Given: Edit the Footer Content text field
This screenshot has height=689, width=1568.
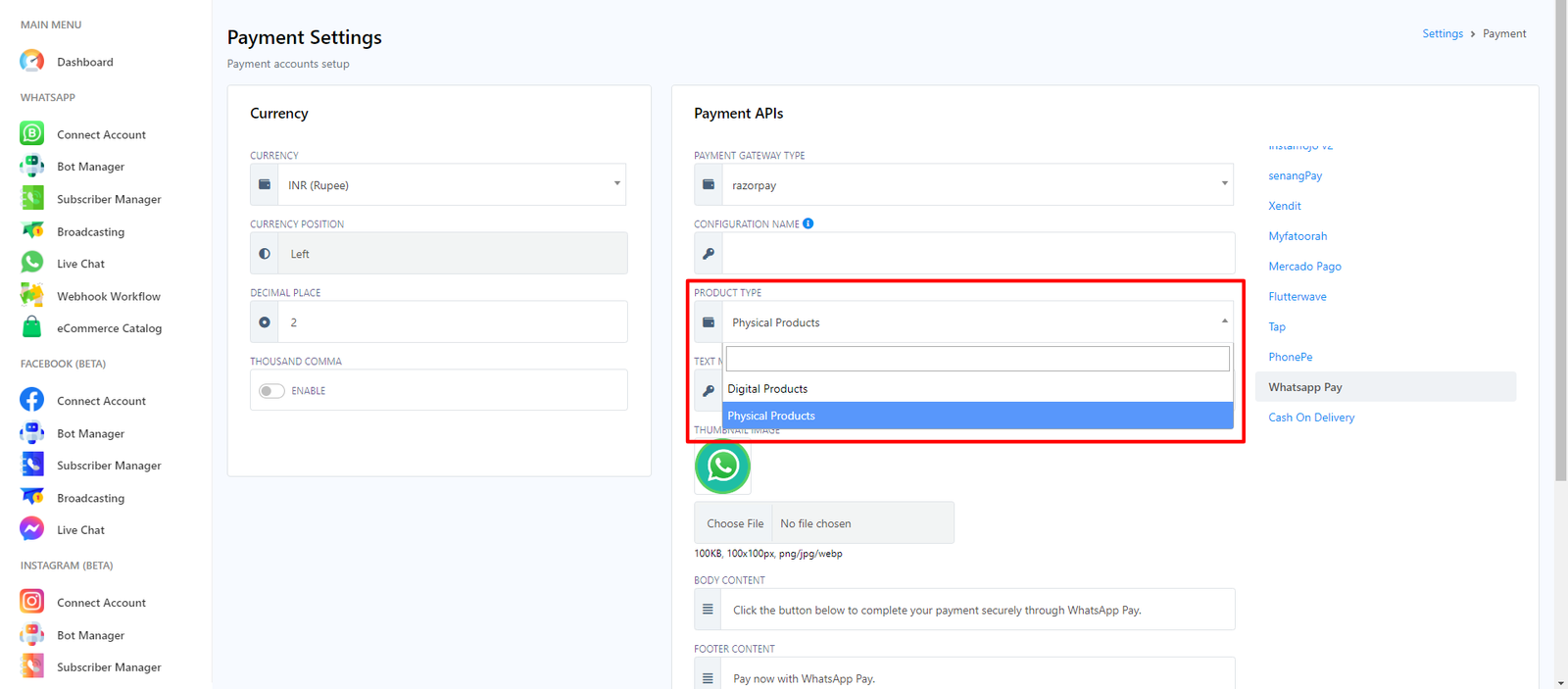Looking at the screenshot, I should click(x=978, y=673).
